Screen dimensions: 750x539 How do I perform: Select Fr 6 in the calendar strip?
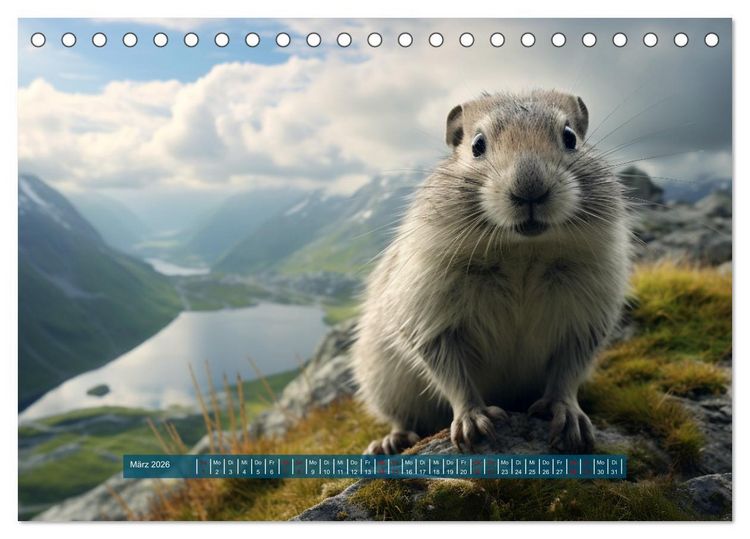click(x=272, y=467)
